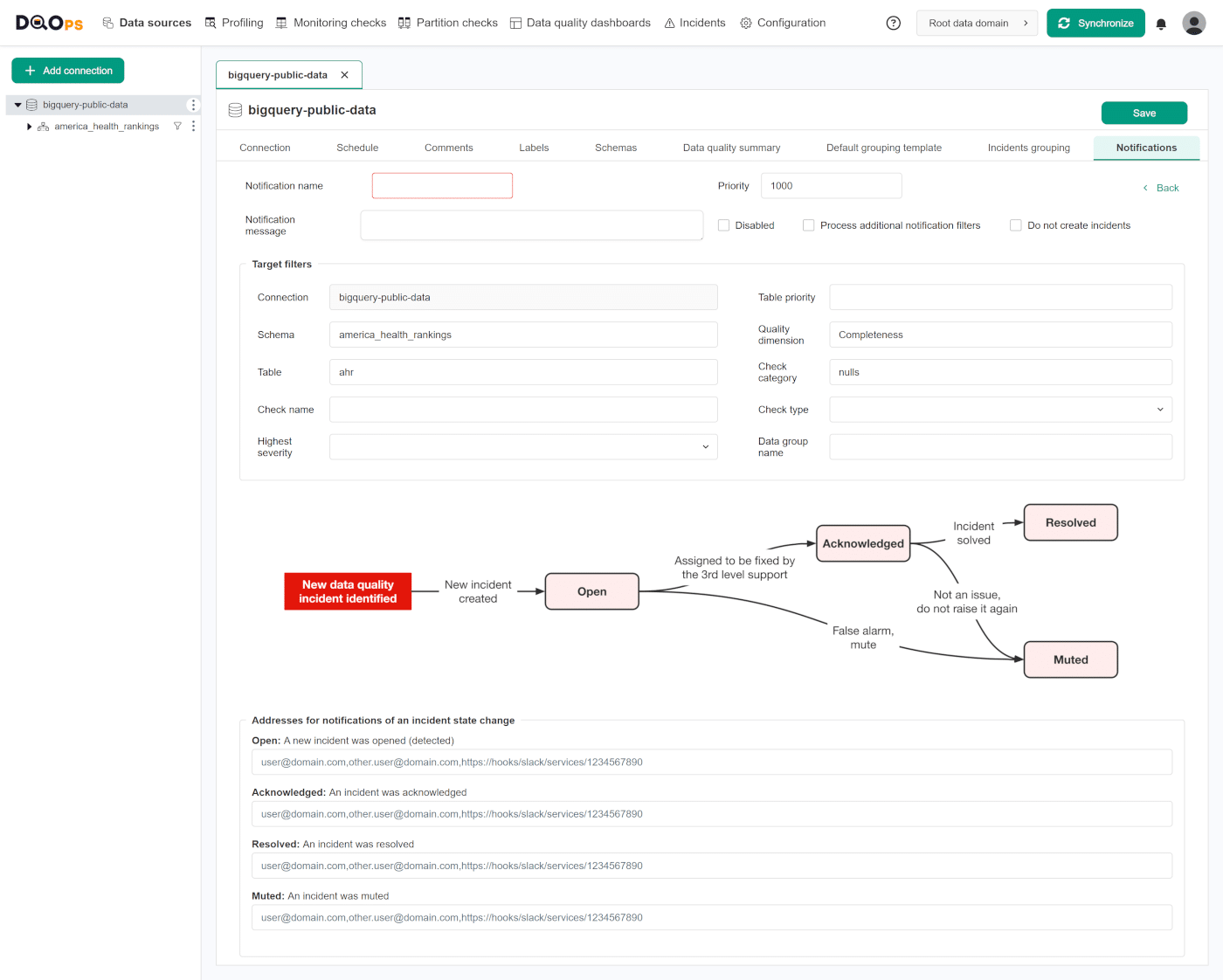Select the Incidents grouping tab
Image resolution: width=1223 pixels, height=980 pixels.
pos(1028,148)
